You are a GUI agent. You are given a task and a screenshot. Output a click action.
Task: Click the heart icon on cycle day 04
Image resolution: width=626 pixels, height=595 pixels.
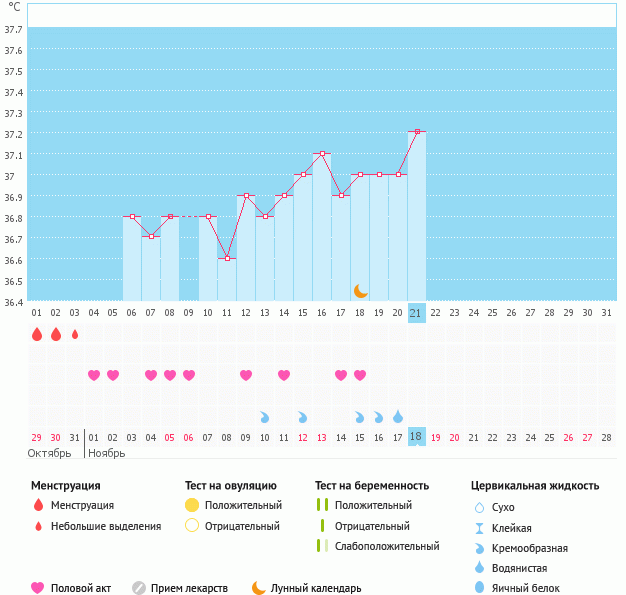(x=94, y=375)
